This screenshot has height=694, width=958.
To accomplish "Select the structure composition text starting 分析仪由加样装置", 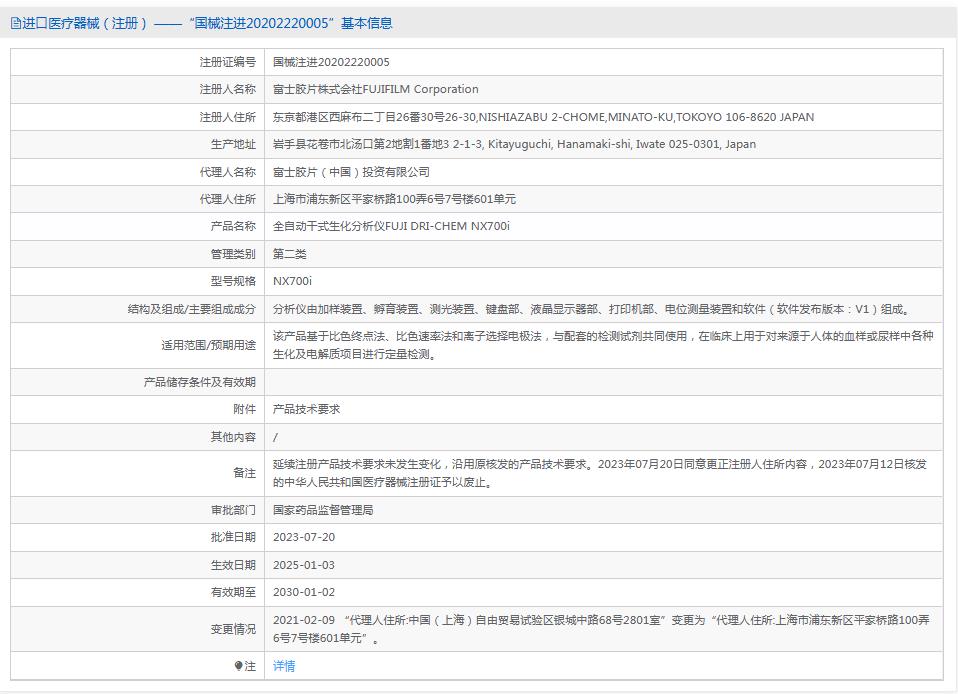I will pos(591,309).
